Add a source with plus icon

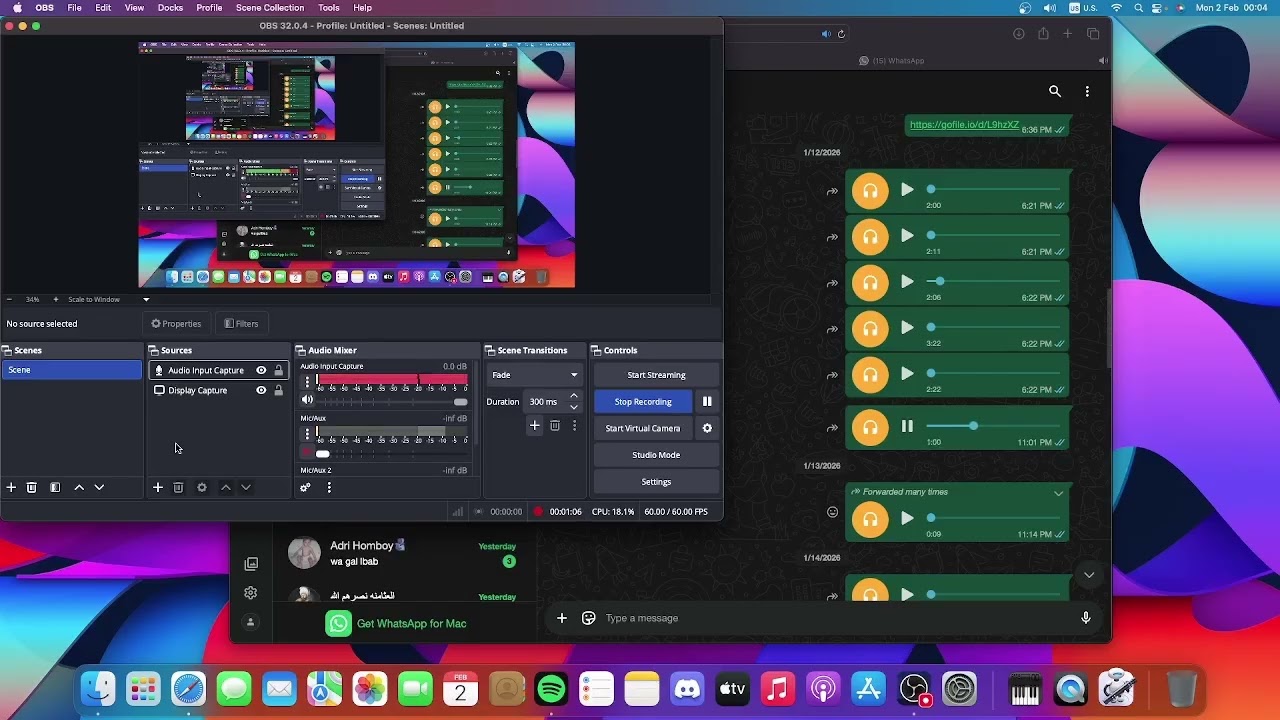tap(157, 487)
